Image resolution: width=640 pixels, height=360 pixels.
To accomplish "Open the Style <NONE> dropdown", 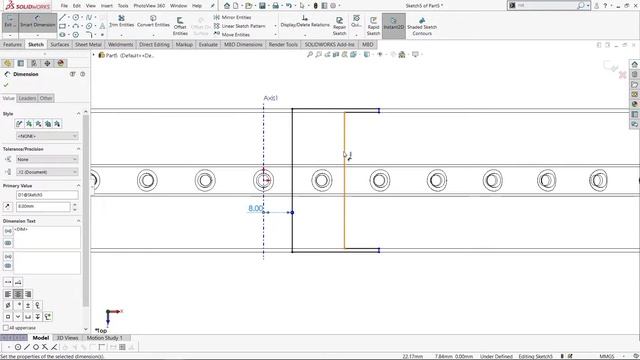I will (47, 136).
